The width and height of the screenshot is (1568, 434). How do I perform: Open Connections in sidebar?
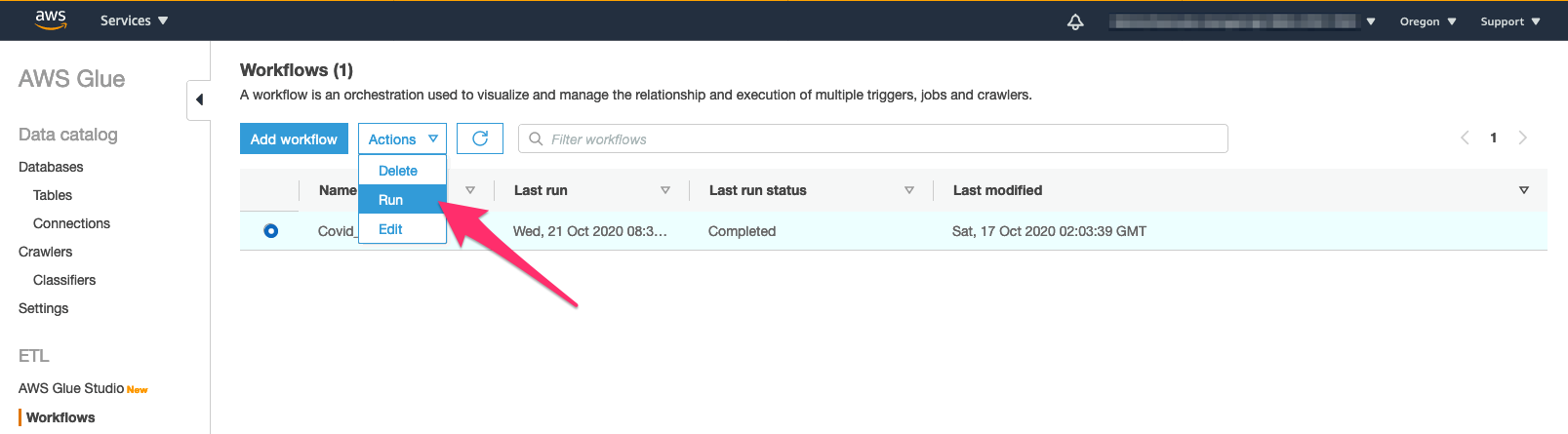pyautogui.click(x=71, y=223)
